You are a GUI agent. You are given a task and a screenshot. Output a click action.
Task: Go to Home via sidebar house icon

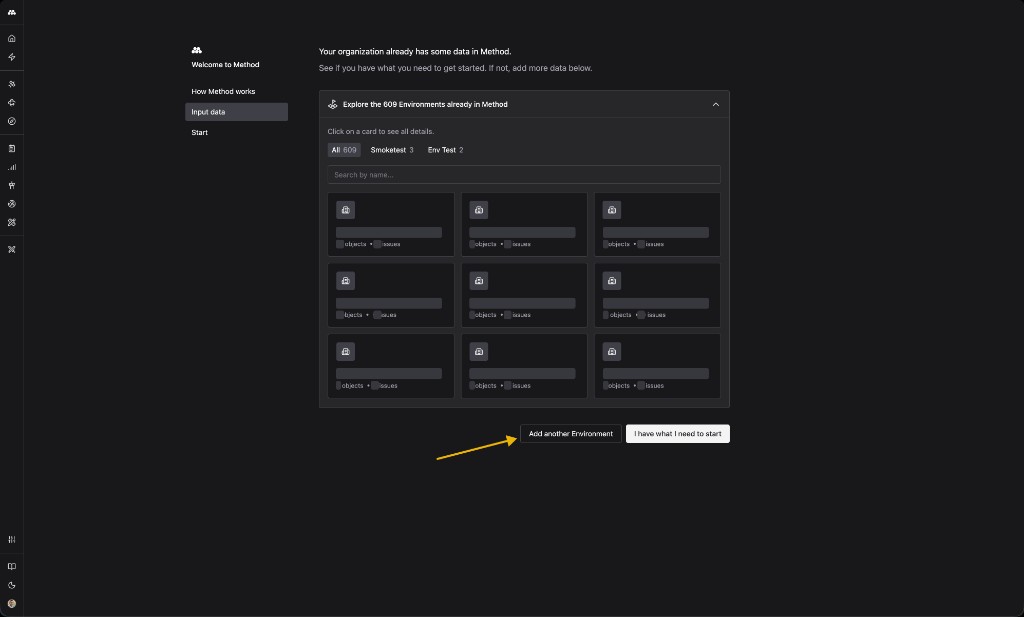[12, 39]
